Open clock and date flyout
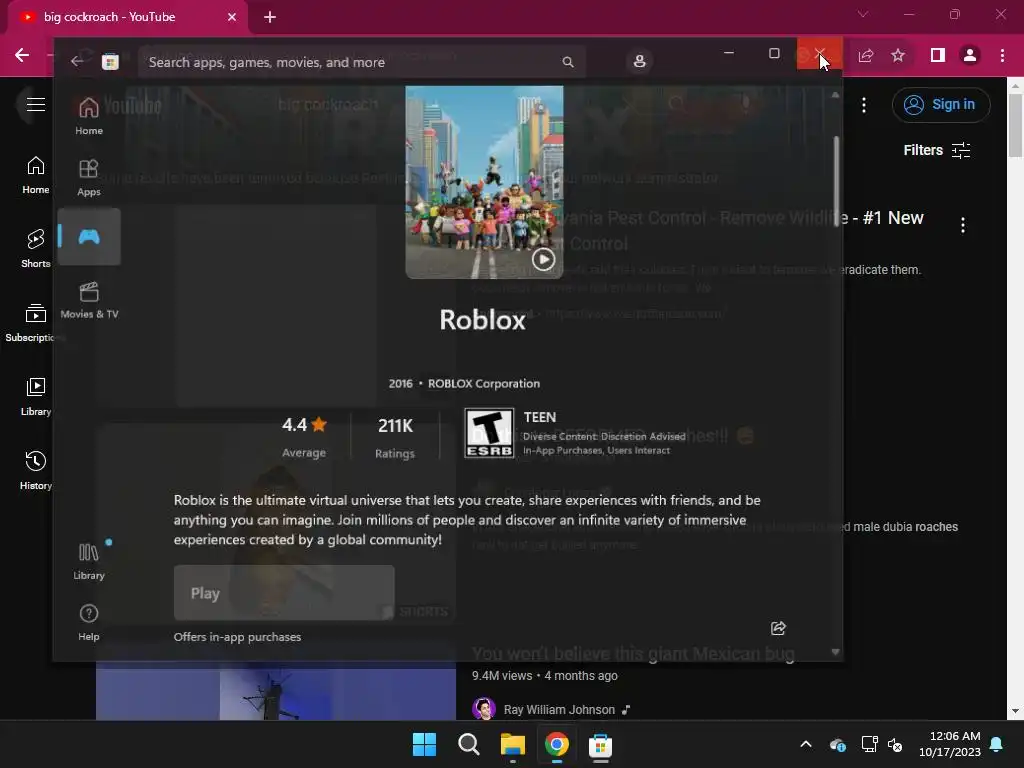This screenshot has height=768, width=1024. point(950,744)
